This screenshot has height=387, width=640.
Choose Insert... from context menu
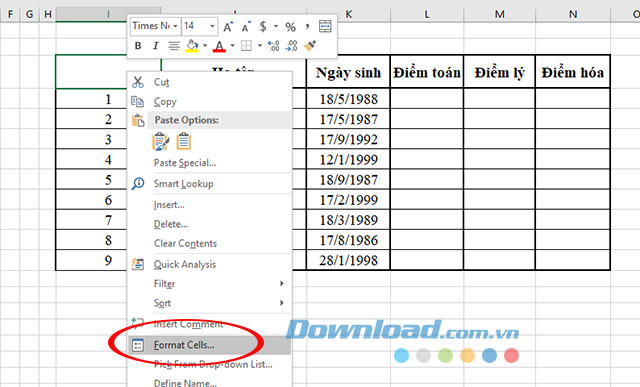(210, 205)
